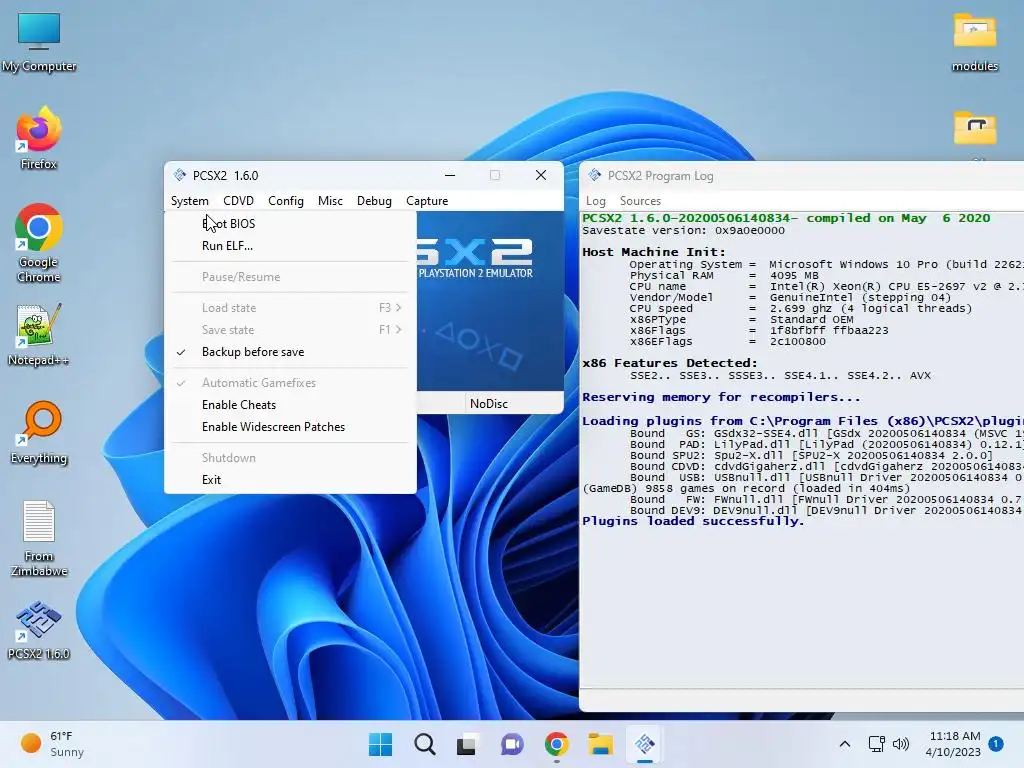
Task: Click "Reserving memory for recompilers..." line
Action: click(x=722, y=397)
